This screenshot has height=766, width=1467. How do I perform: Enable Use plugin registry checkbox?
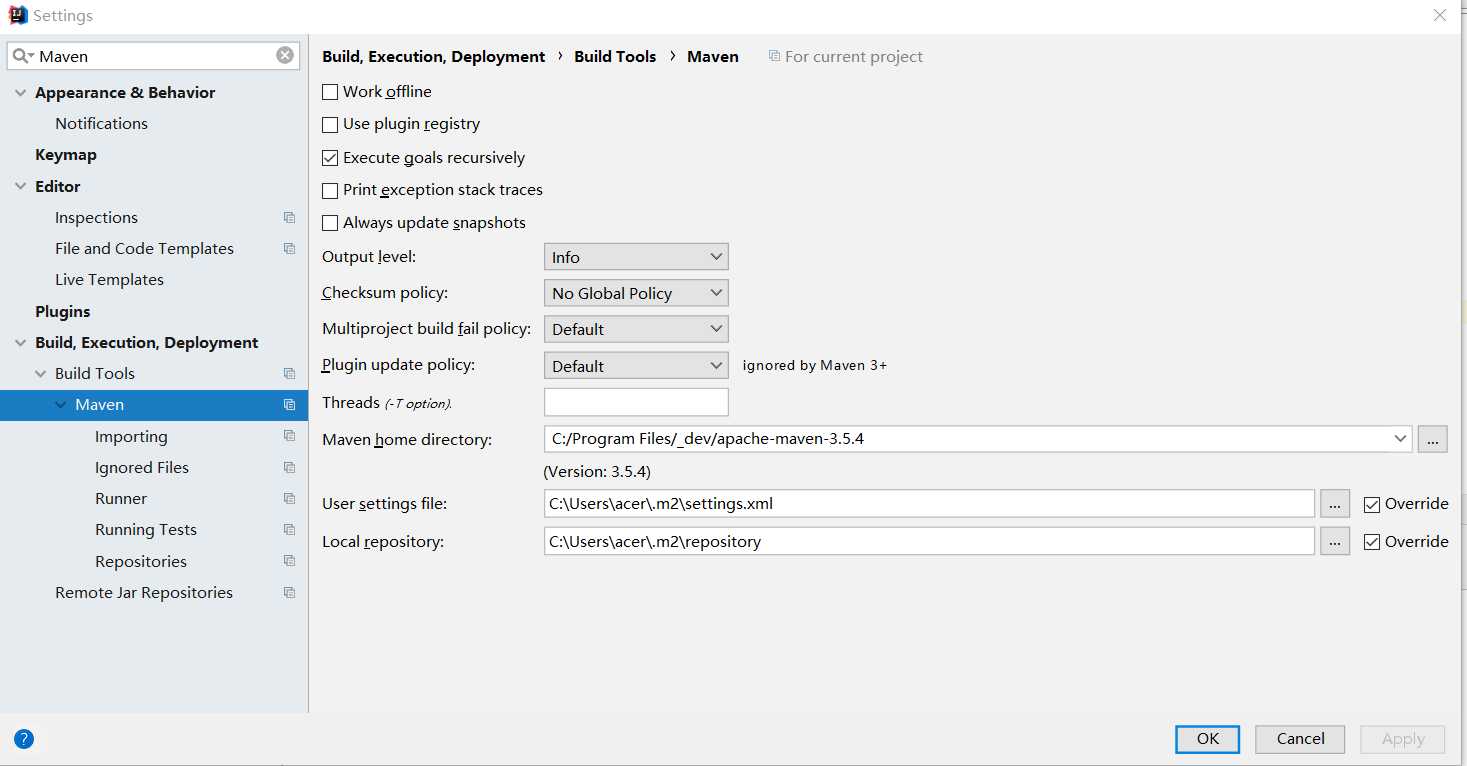click(330, 125)
